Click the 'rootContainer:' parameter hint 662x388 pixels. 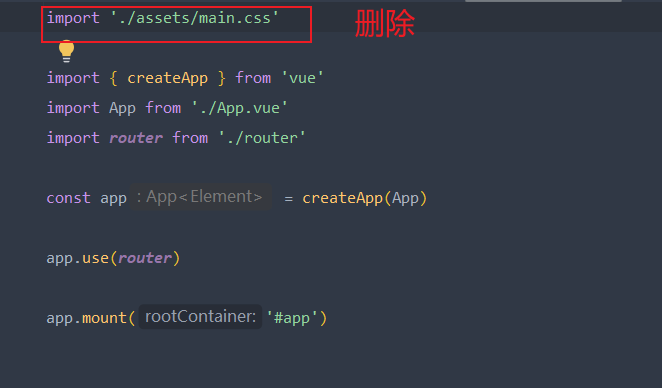(200, 317)
